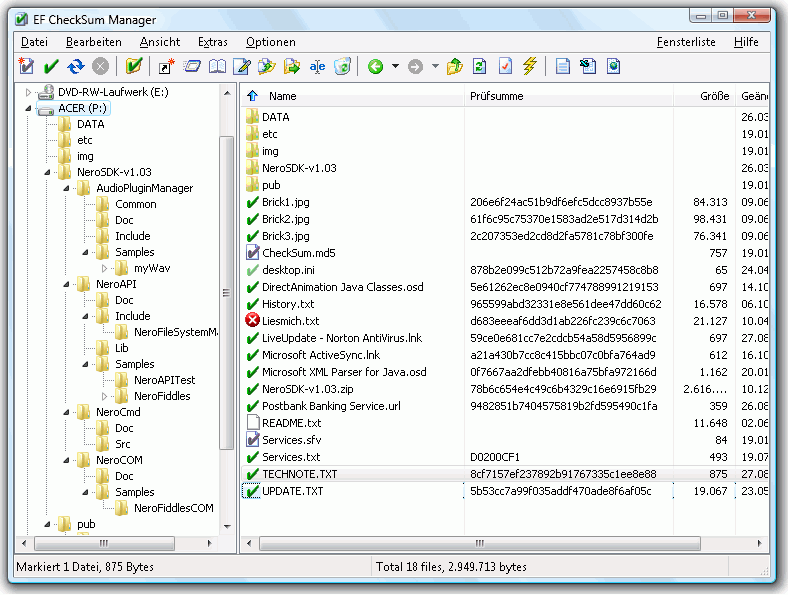Viewport: 788px width, 595px height.
Task: Open the Extras menu
Action: click(x=212, y=42)
